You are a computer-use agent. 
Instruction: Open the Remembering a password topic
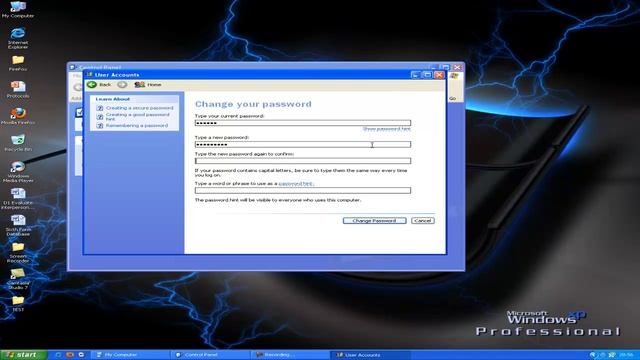click(x=137, y=126)
